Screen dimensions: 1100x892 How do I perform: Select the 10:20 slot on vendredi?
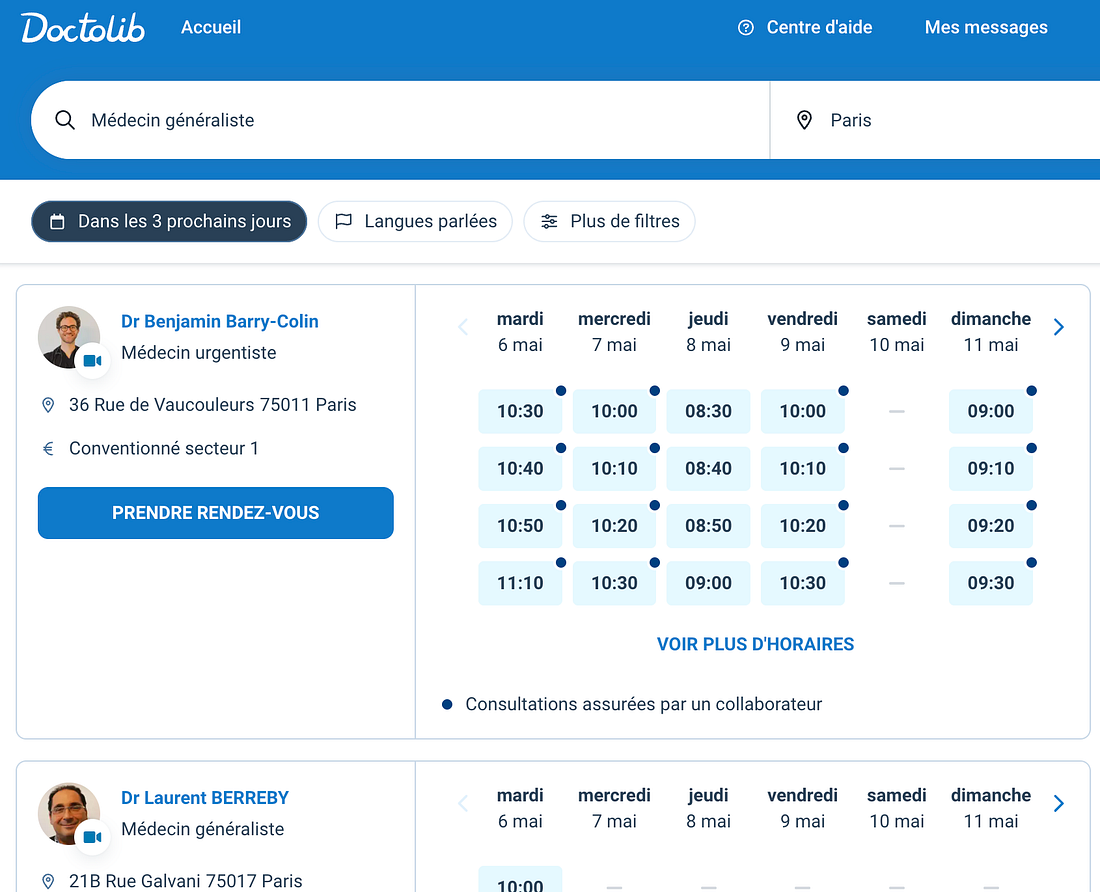pos(803,526)
